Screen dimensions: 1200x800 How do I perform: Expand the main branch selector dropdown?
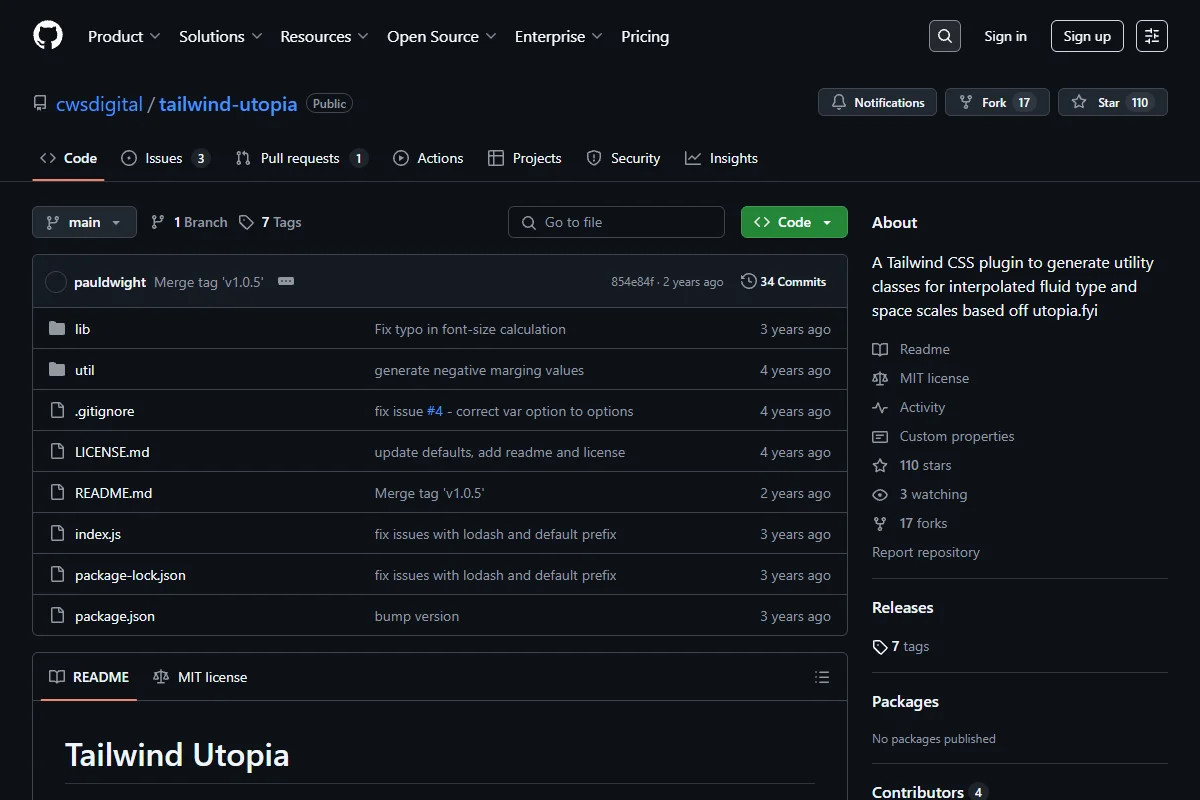(x=84, y=222)
